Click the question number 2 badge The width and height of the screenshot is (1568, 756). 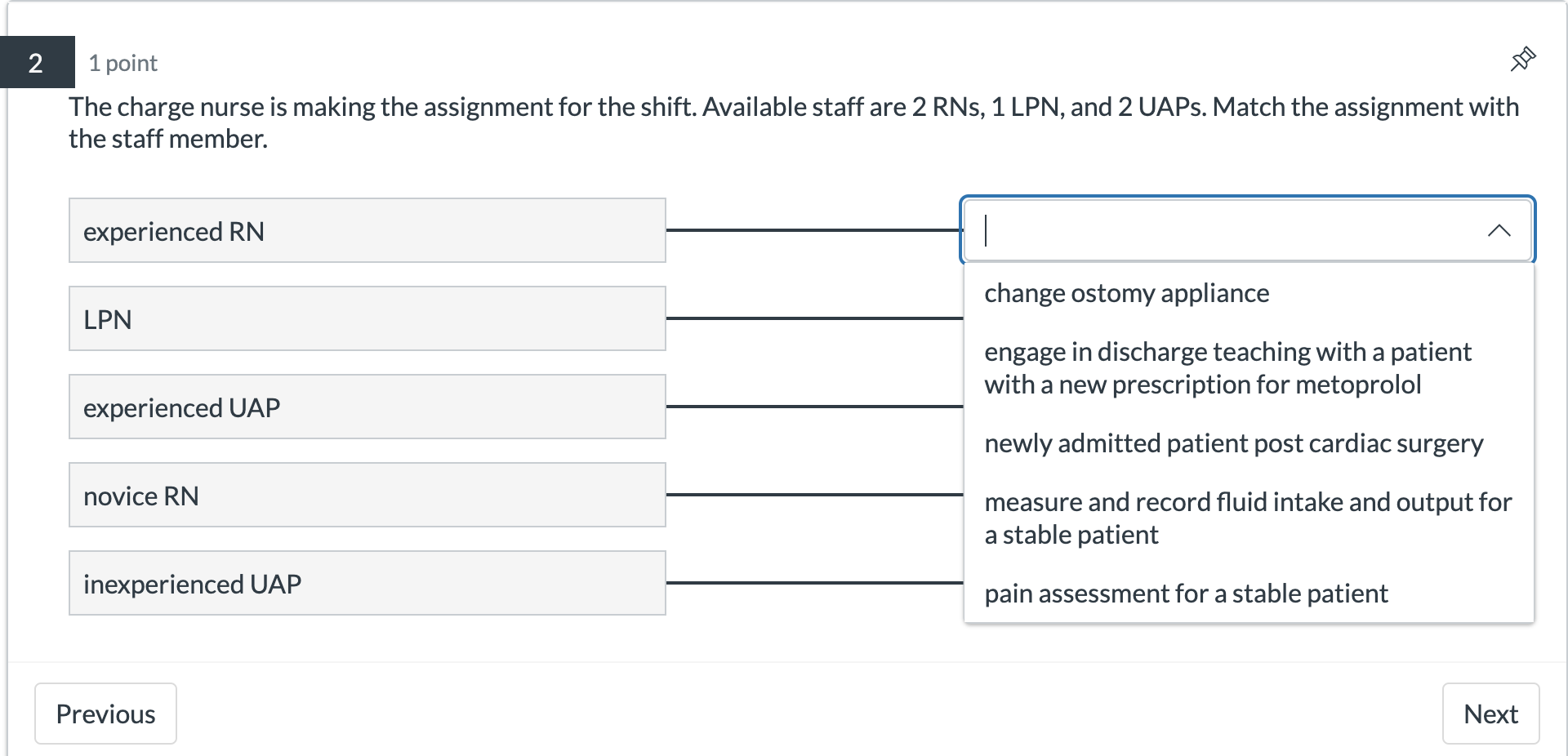[x=36, y=62]
